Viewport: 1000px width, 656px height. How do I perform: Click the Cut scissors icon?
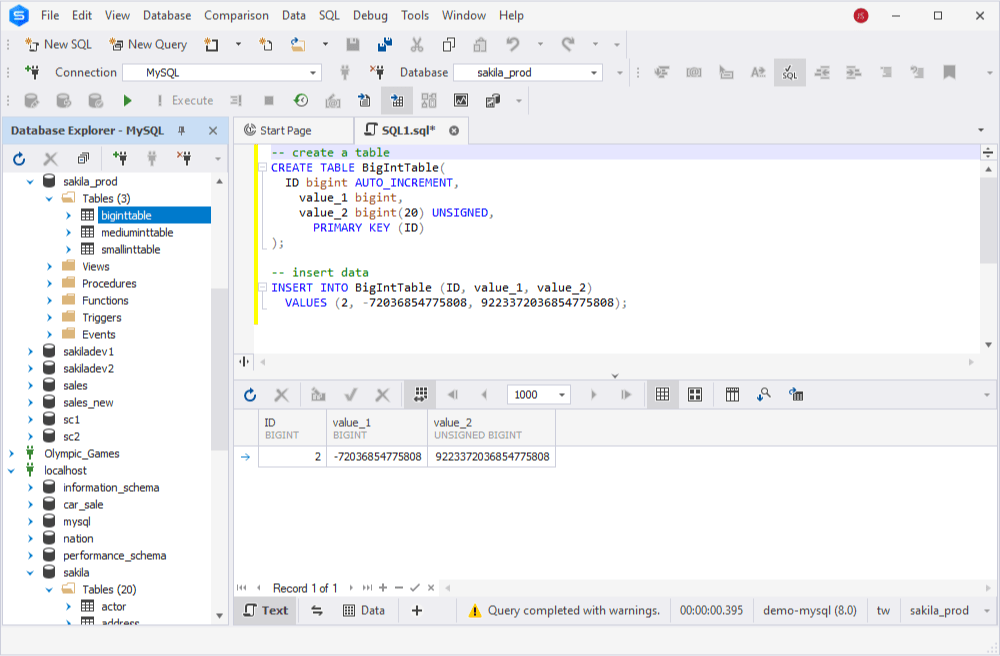tap(417, 44)
